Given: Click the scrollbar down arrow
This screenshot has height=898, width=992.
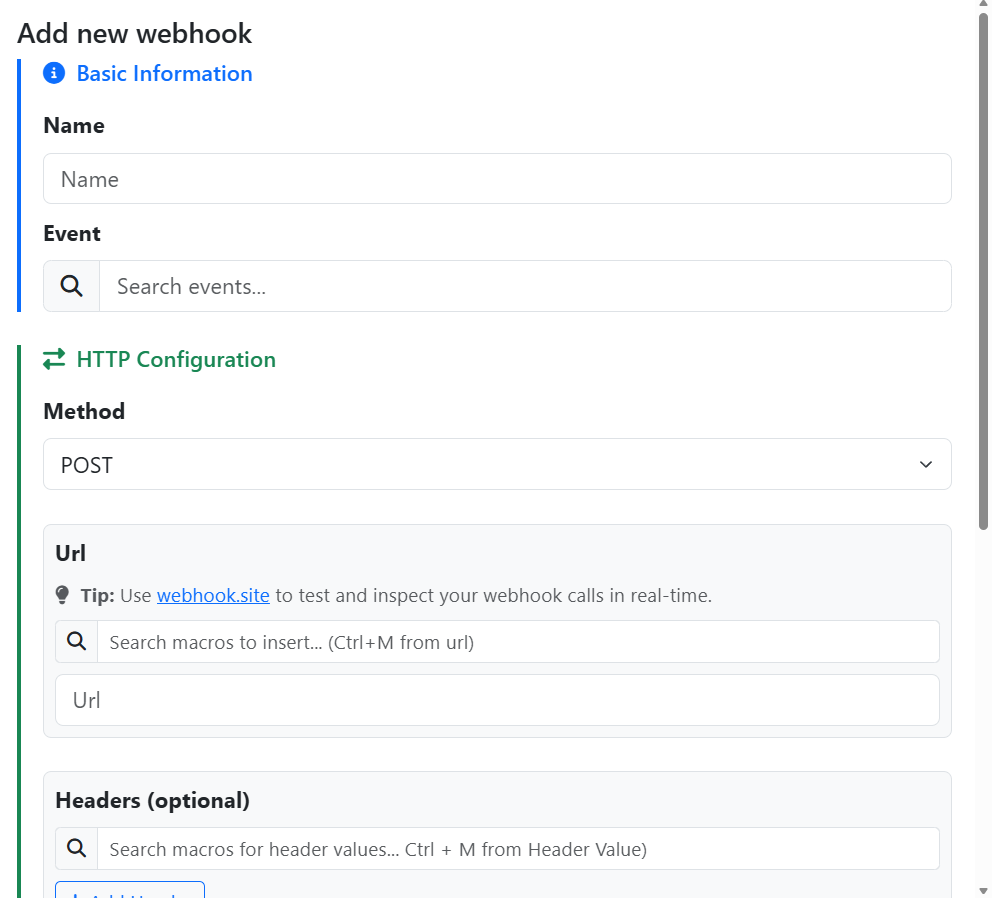Looking at the screenshot, I should [983, 890].
